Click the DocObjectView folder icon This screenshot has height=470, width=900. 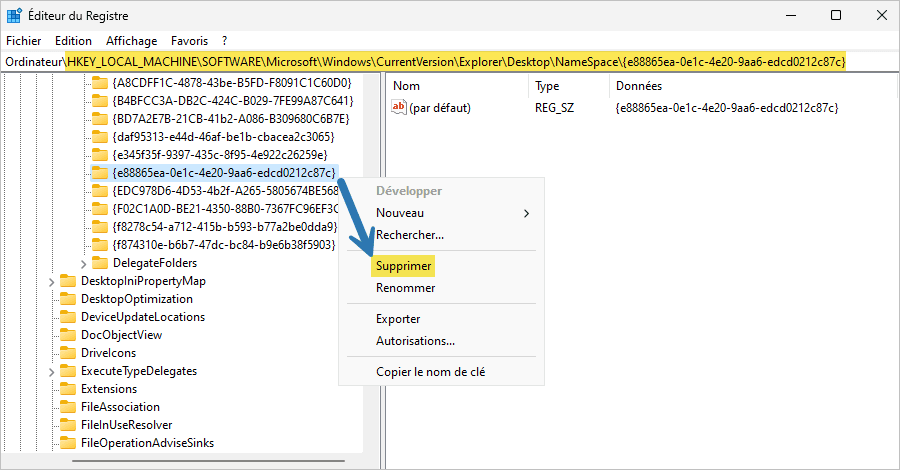(68, 335)
